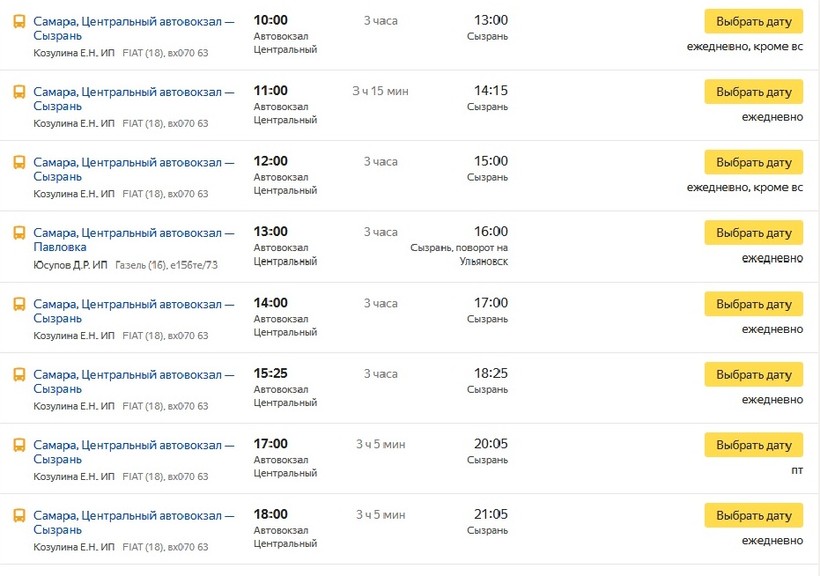This screenshot has width=820, height=576.
Task: Click the bus icon for the 17:00 departure
Action: tap(19, 445)
